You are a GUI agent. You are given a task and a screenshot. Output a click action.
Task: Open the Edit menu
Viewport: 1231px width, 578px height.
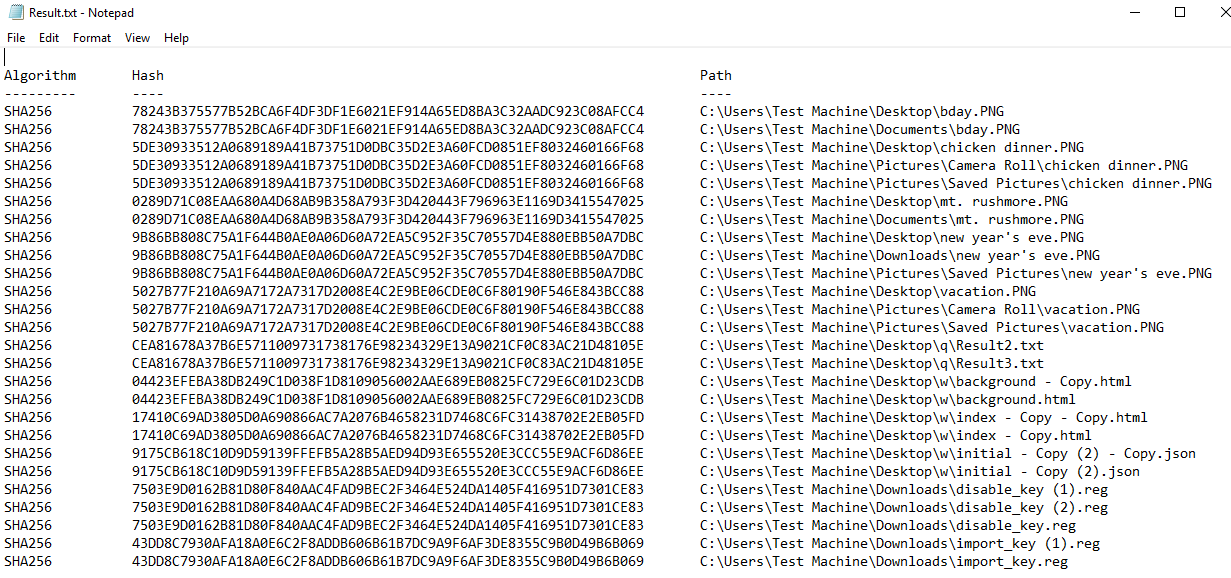(49, 38)
